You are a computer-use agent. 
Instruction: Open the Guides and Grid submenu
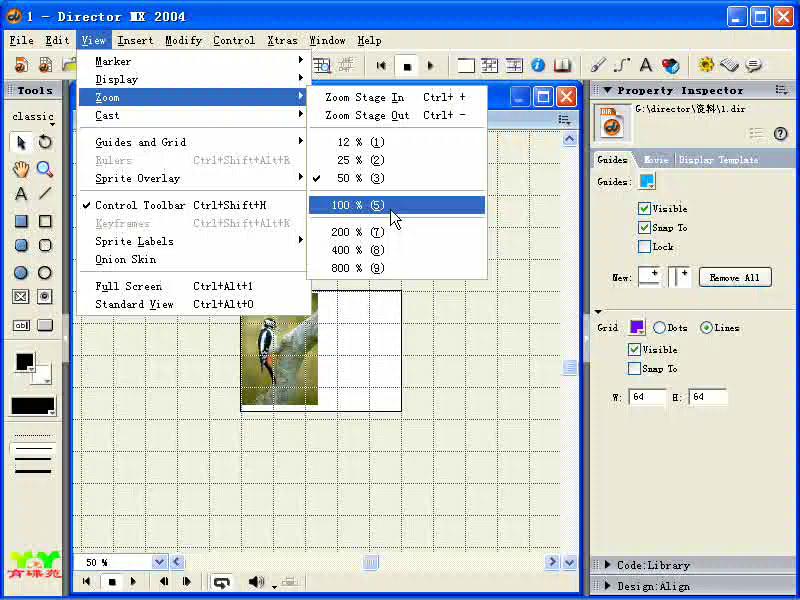tap(194, 142)
